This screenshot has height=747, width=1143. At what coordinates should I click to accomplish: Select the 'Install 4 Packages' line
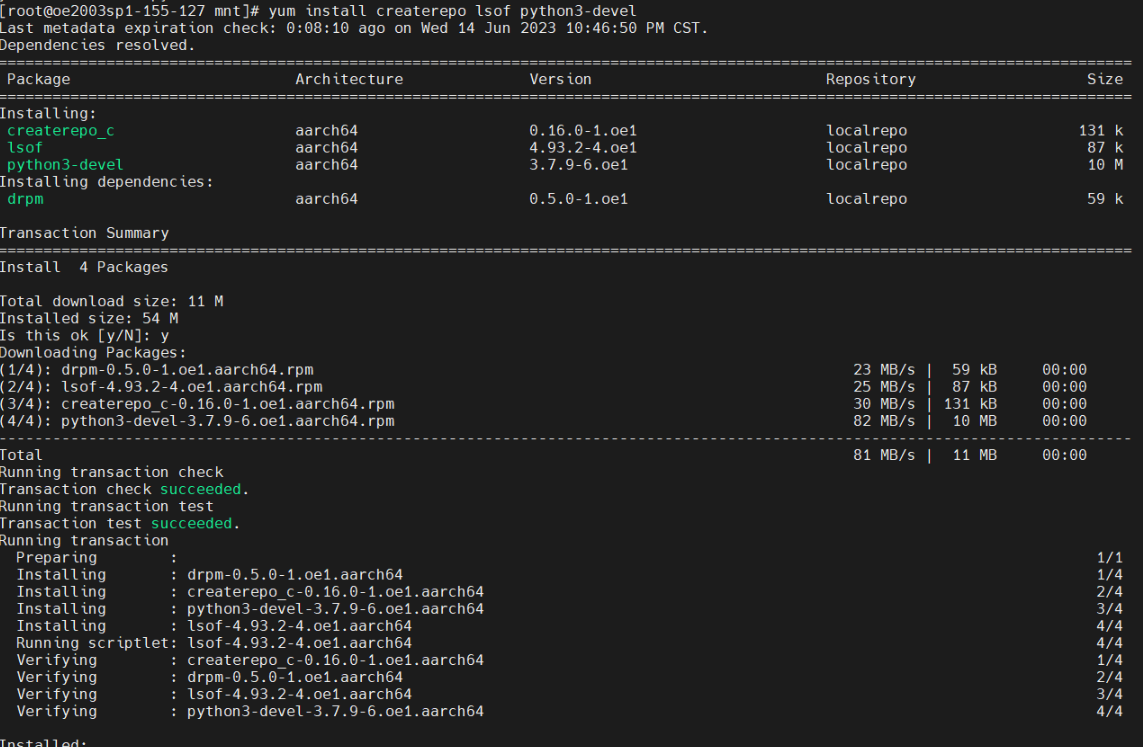(84, 267)
